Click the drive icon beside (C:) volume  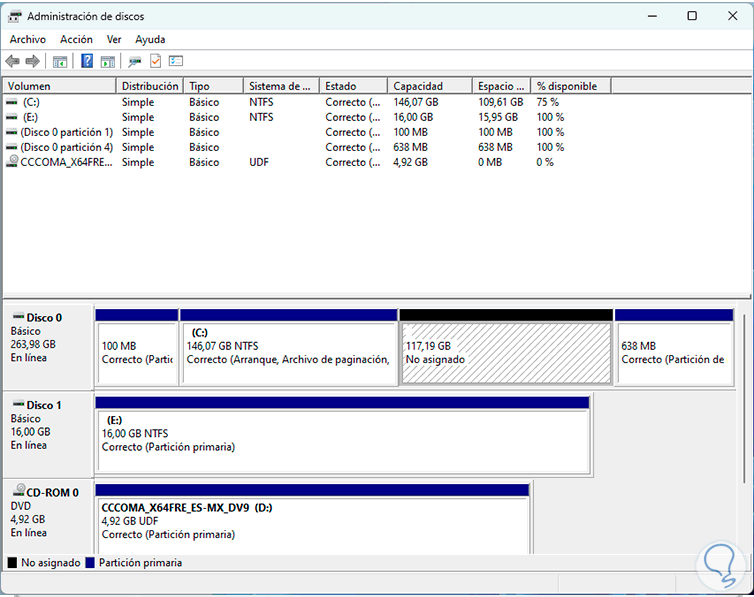click(x=12, y=102)
